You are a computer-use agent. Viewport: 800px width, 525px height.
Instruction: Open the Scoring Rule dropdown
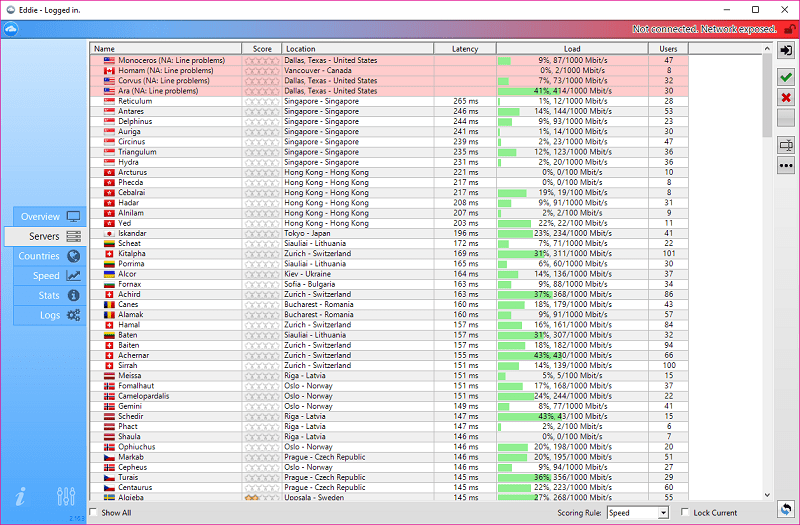(x=637, y=513)
